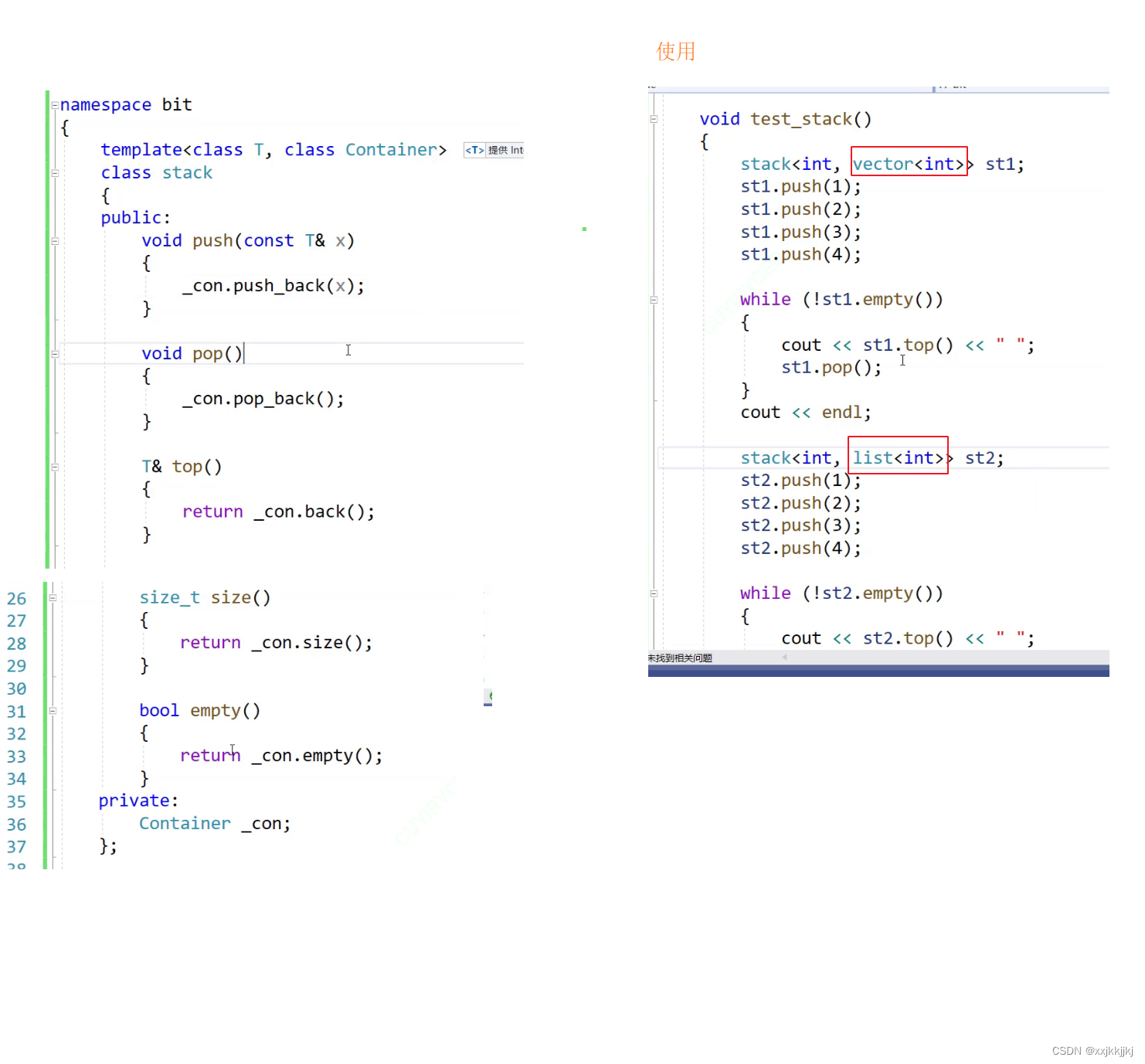Place cursor on '_con.pop_back();' line
Screen dimensions: 1145x1064
click(x=263, y=399)
